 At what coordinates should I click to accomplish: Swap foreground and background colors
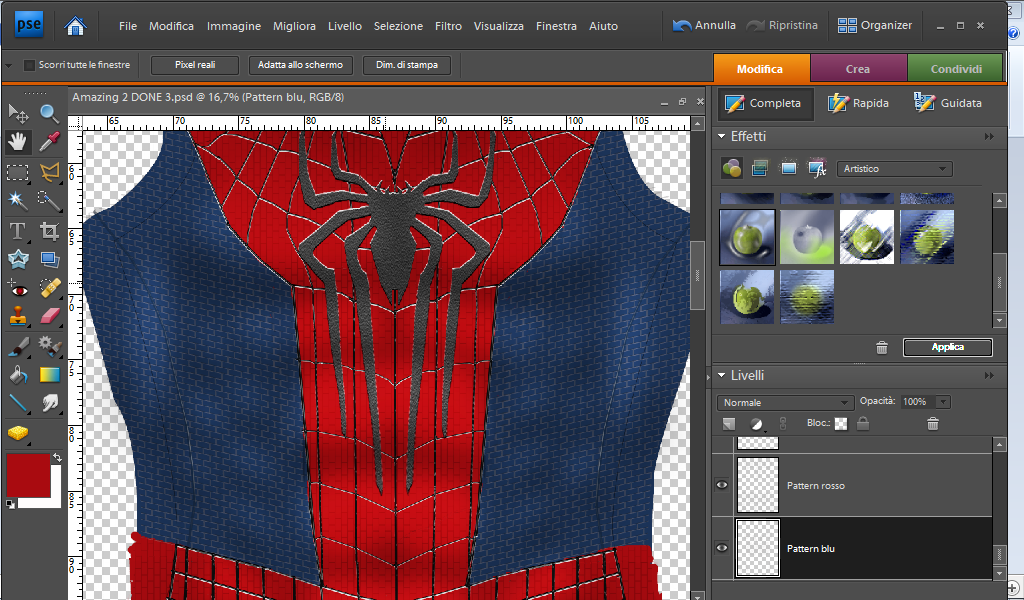click(57, 458)
